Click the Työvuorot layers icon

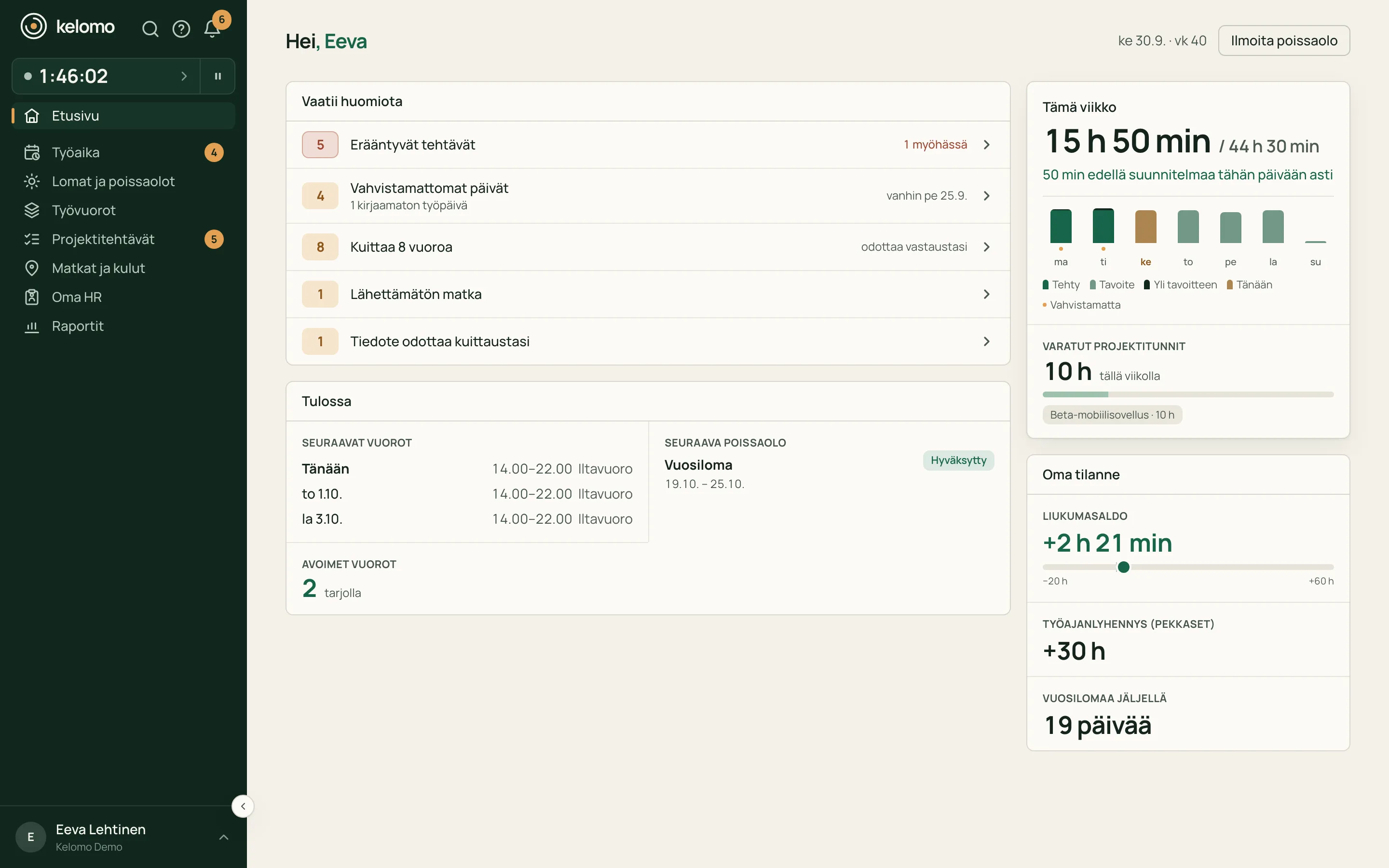click(x=32, y=210)
